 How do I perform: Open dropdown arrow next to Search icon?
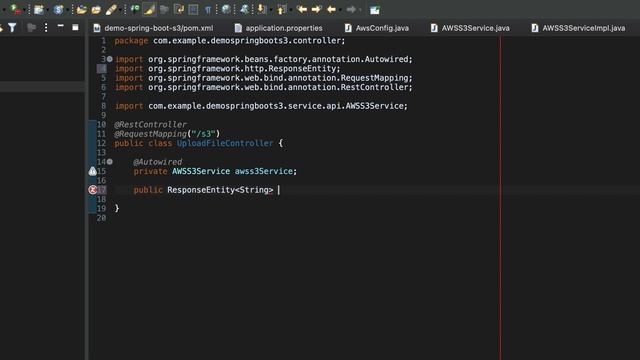(x=120, y=10)
